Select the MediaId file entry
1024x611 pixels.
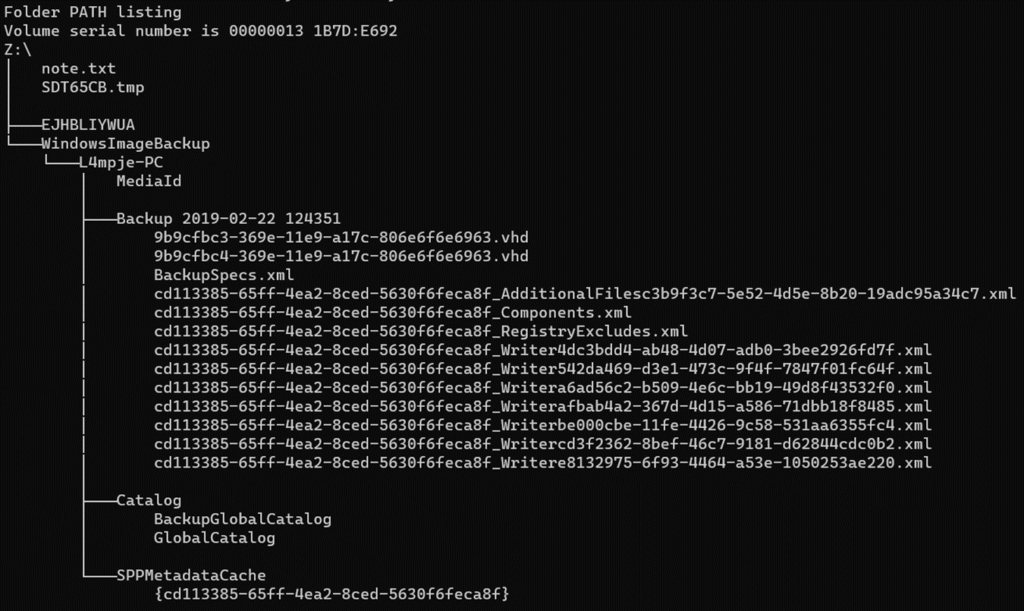coord(148,181)
